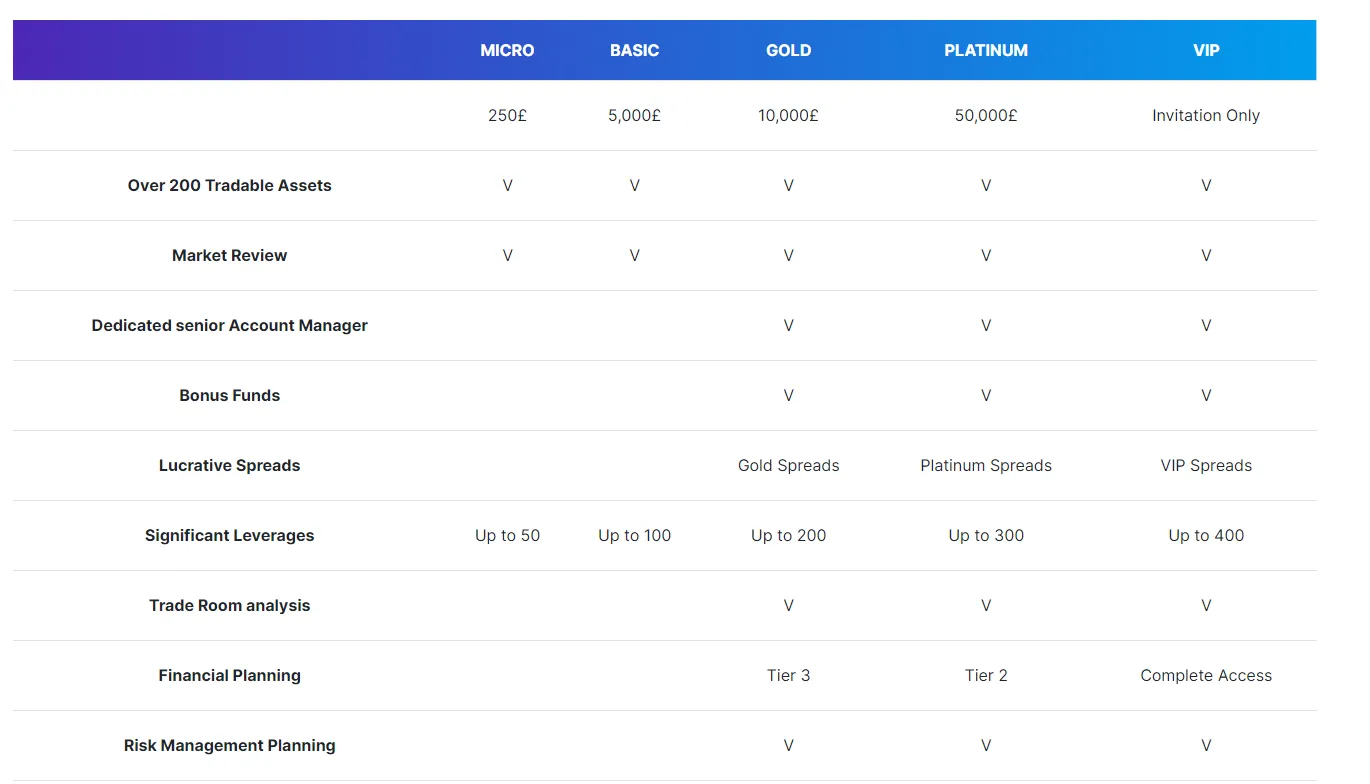Choose the VIP column header

1206,50
